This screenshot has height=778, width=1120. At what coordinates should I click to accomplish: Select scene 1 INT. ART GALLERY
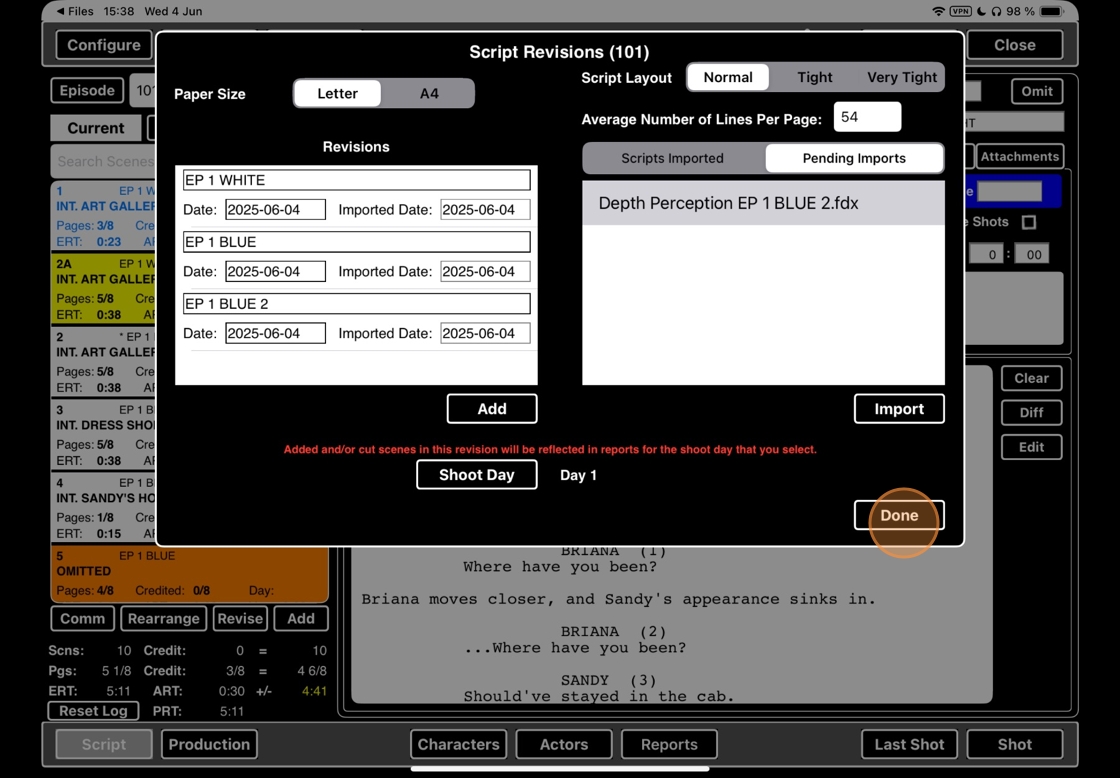pos(104,216)
